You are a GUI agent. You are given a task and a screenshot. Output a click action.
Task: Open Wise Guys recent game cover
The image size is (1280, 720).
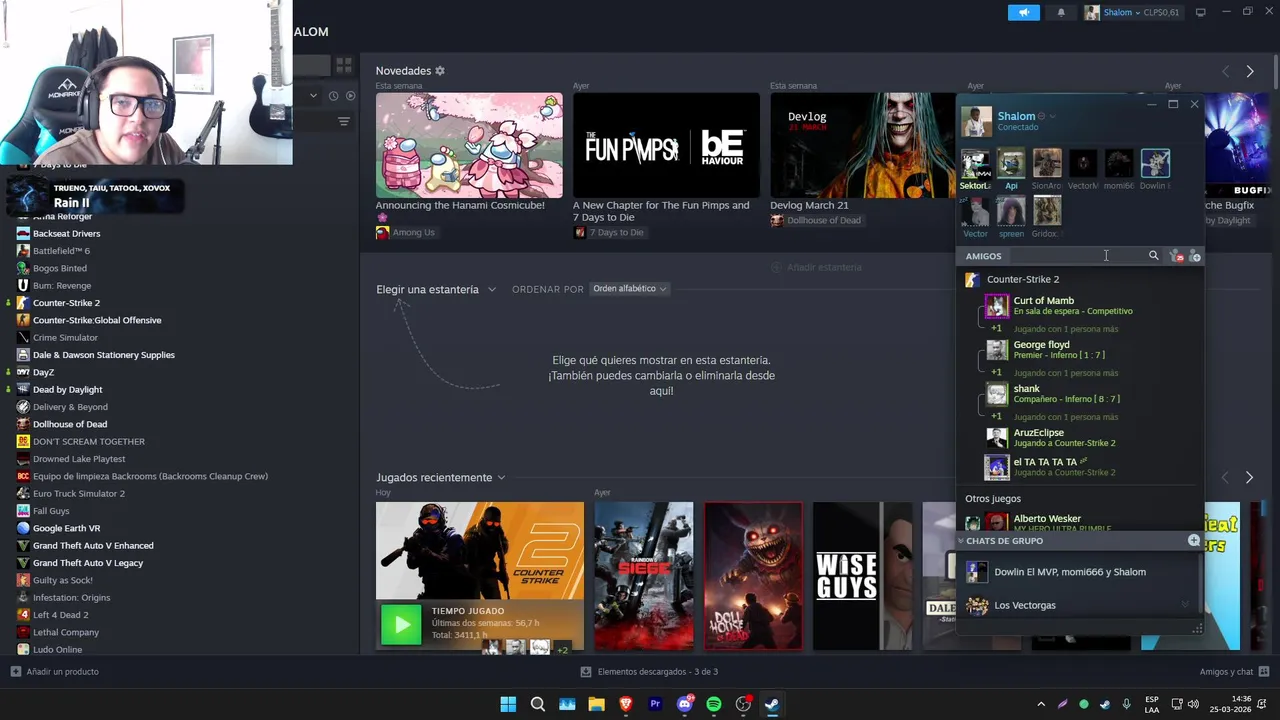[x=862, y=576]
